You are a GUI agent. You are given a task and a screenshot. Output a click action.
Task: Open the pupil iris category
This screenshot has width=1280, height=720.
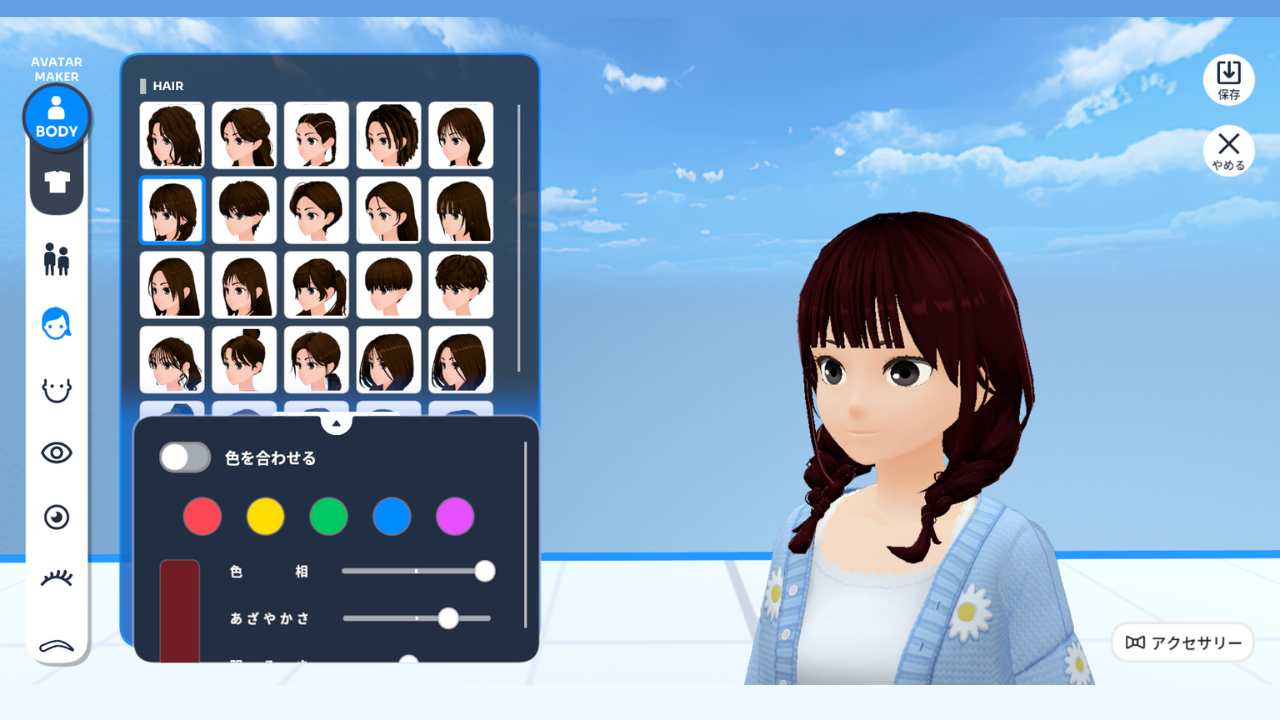[57, 517]
